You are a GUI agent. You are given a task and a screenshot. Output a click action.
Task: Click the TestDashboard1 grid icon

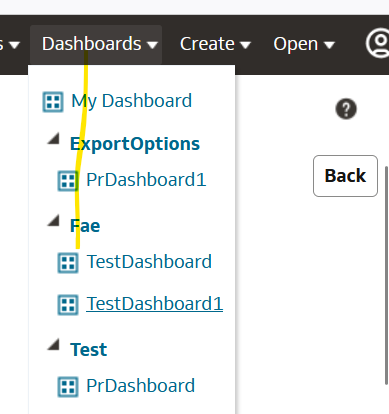(x=68, y=305)
